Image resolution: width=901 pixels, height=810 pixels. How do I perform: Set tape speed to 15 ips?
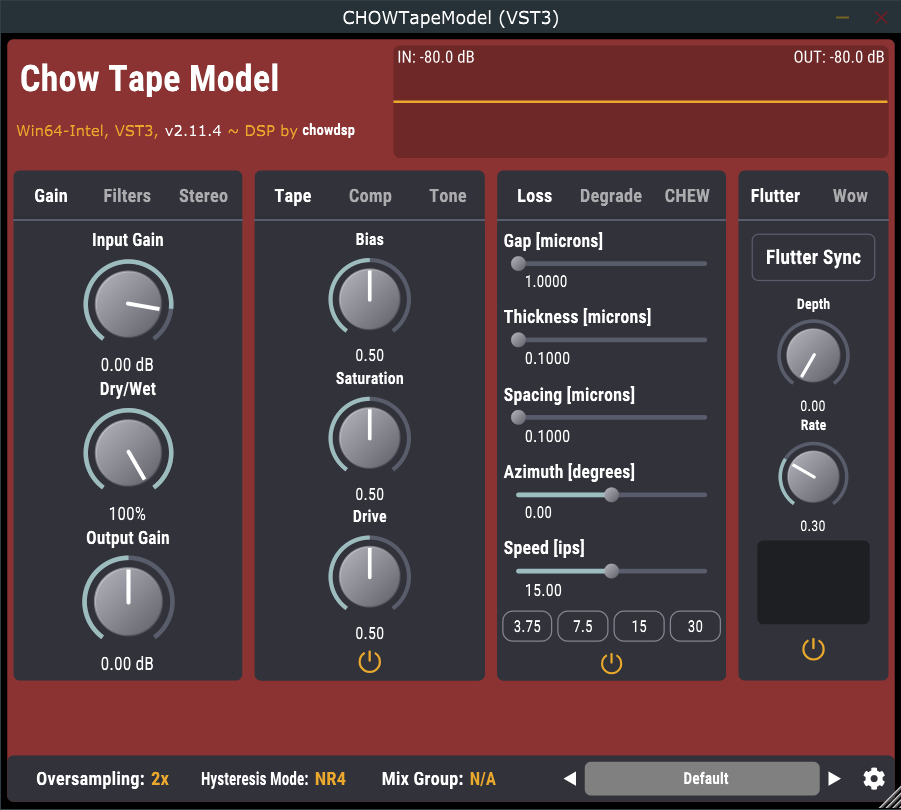pyautogui.click(x=639, y=626)
